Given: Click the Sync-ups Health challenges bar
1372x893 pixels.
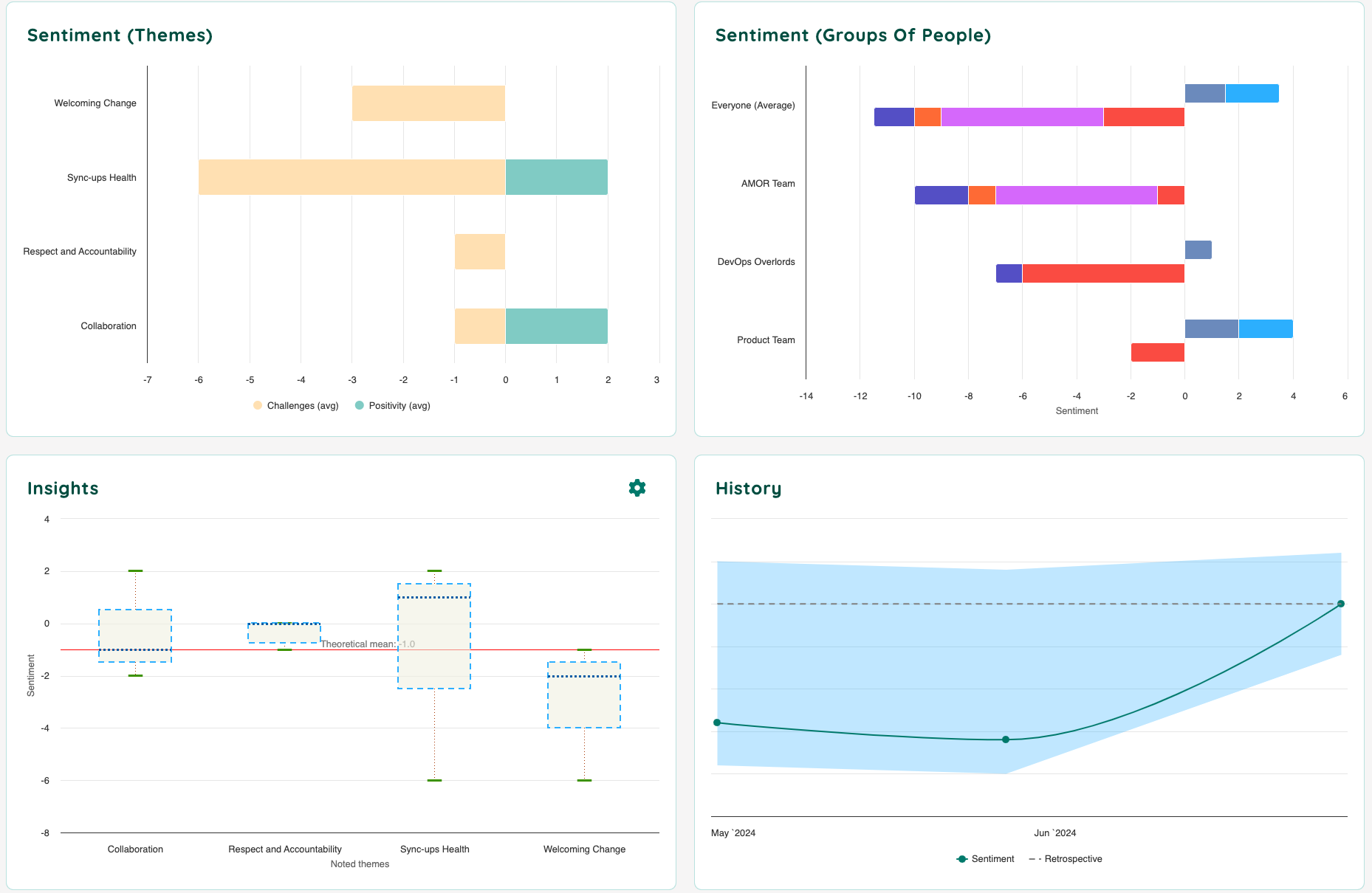Looking at the screenshot, I should pos(351,177).
